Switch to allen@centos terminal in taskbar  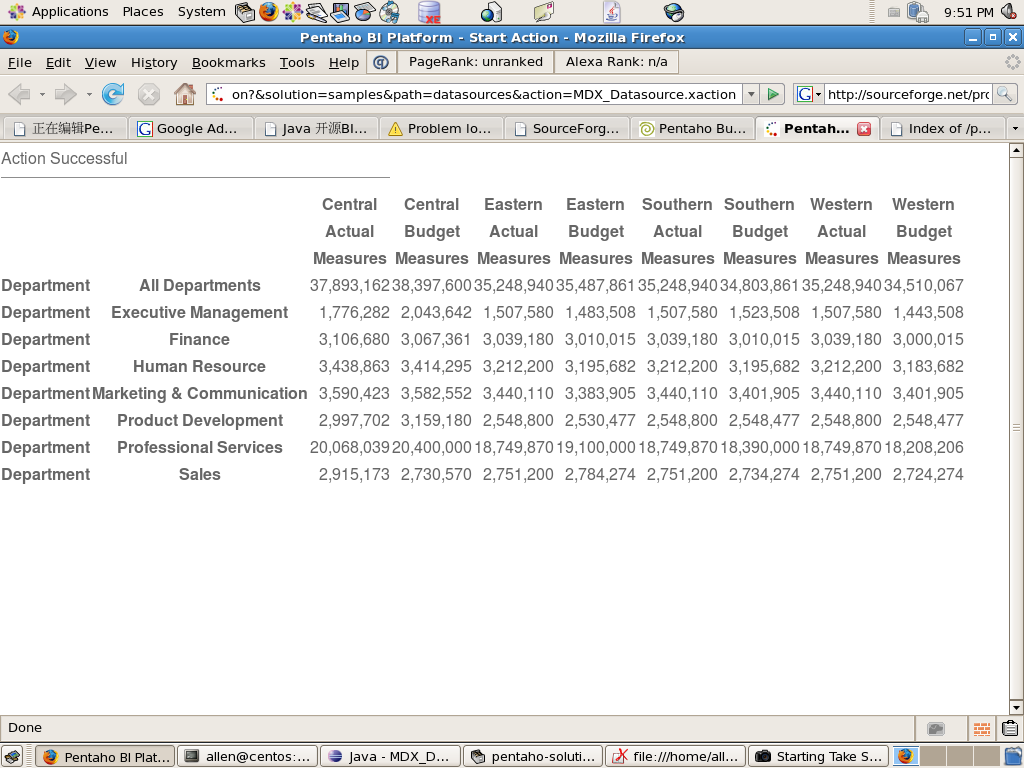[248, 757]
